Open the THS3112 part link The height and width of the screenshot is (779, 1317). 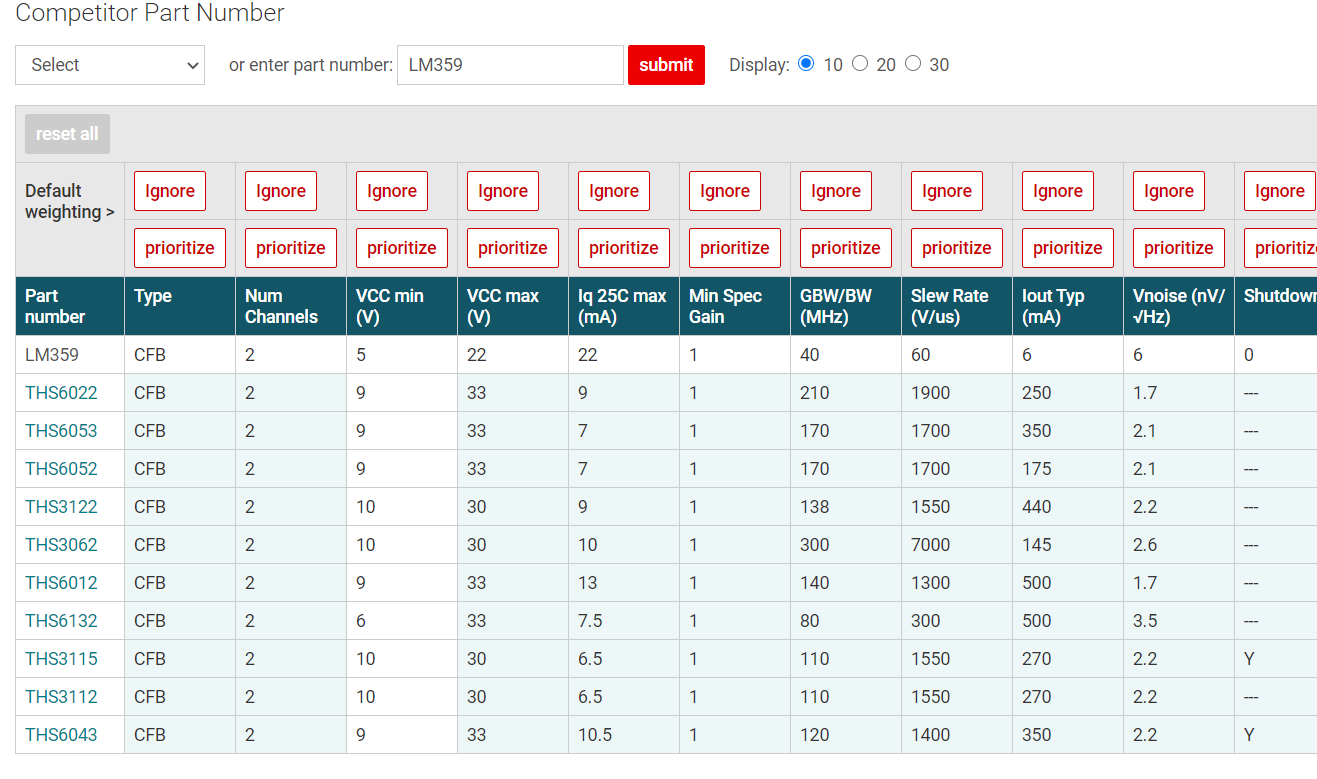pos(61,697)
